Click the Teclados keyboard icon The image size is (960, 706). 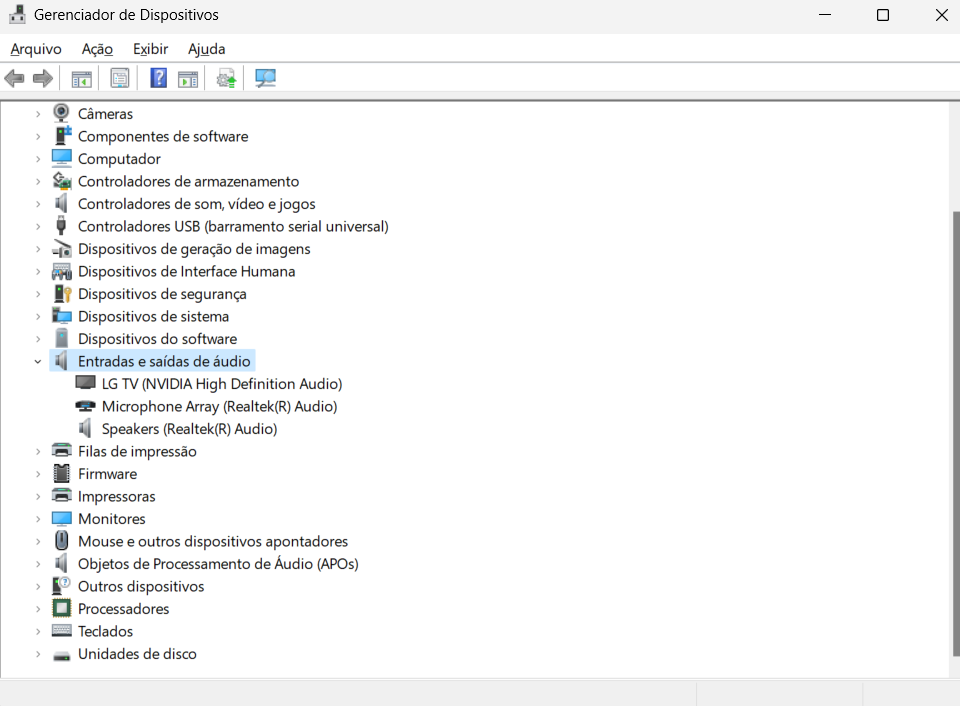[x=62, y=630]
